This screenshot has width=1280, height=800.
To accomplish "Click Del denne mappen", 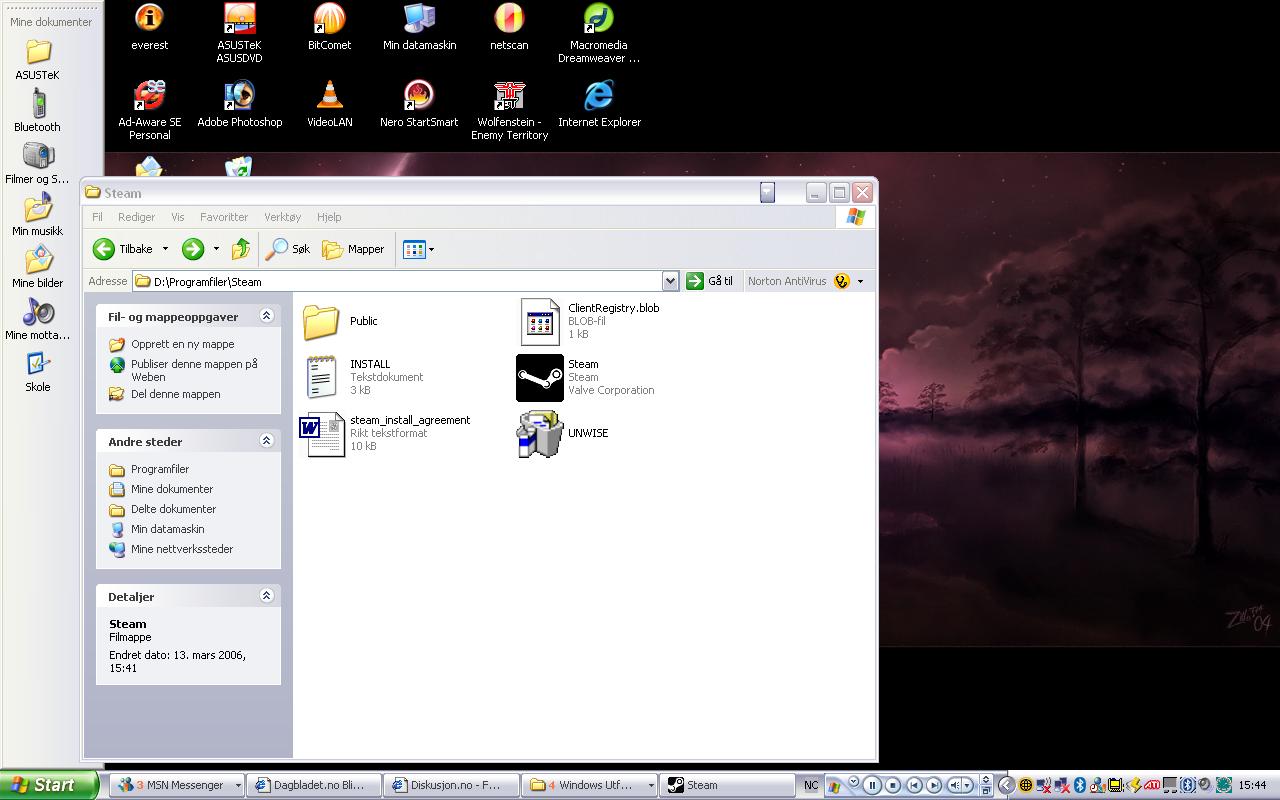I will coord(165,394).
